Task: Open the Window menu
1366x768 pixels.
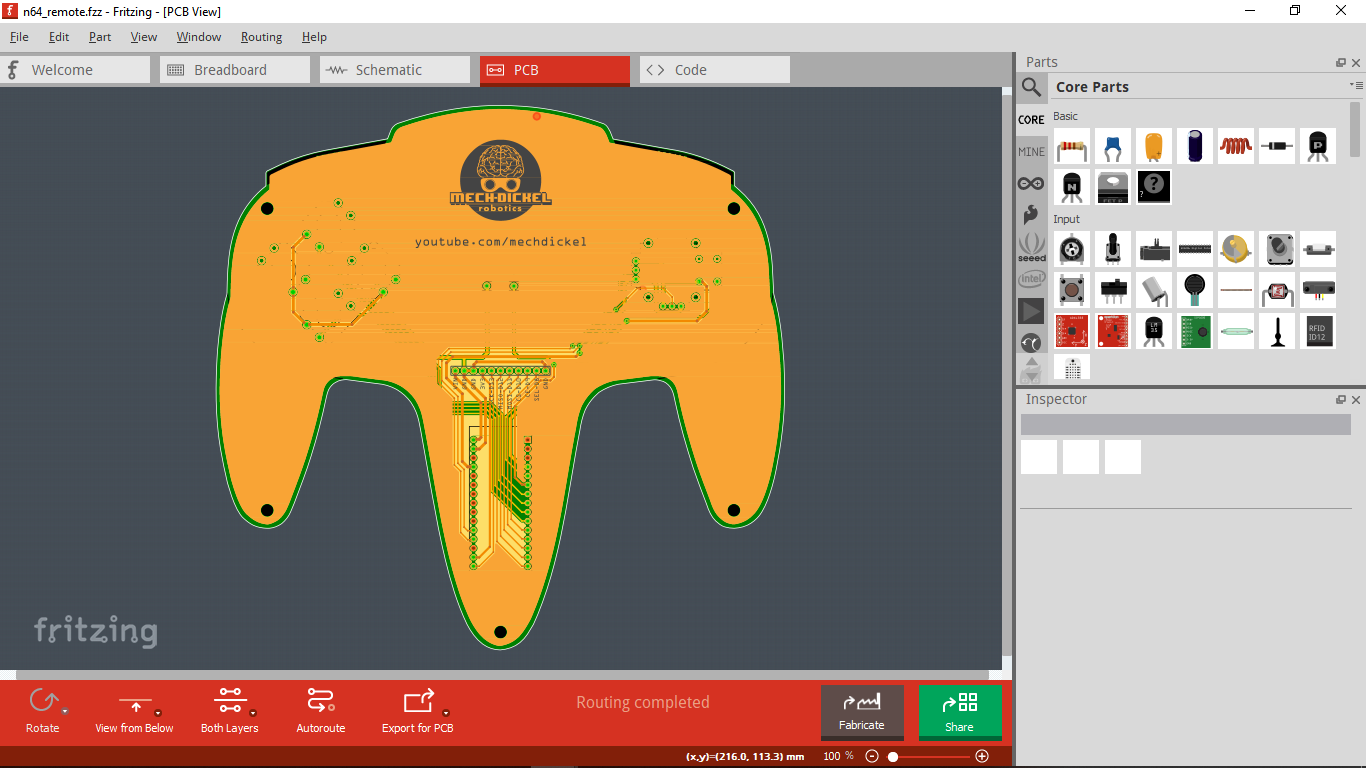Action: pyautogui.click(x=199, y=37)
